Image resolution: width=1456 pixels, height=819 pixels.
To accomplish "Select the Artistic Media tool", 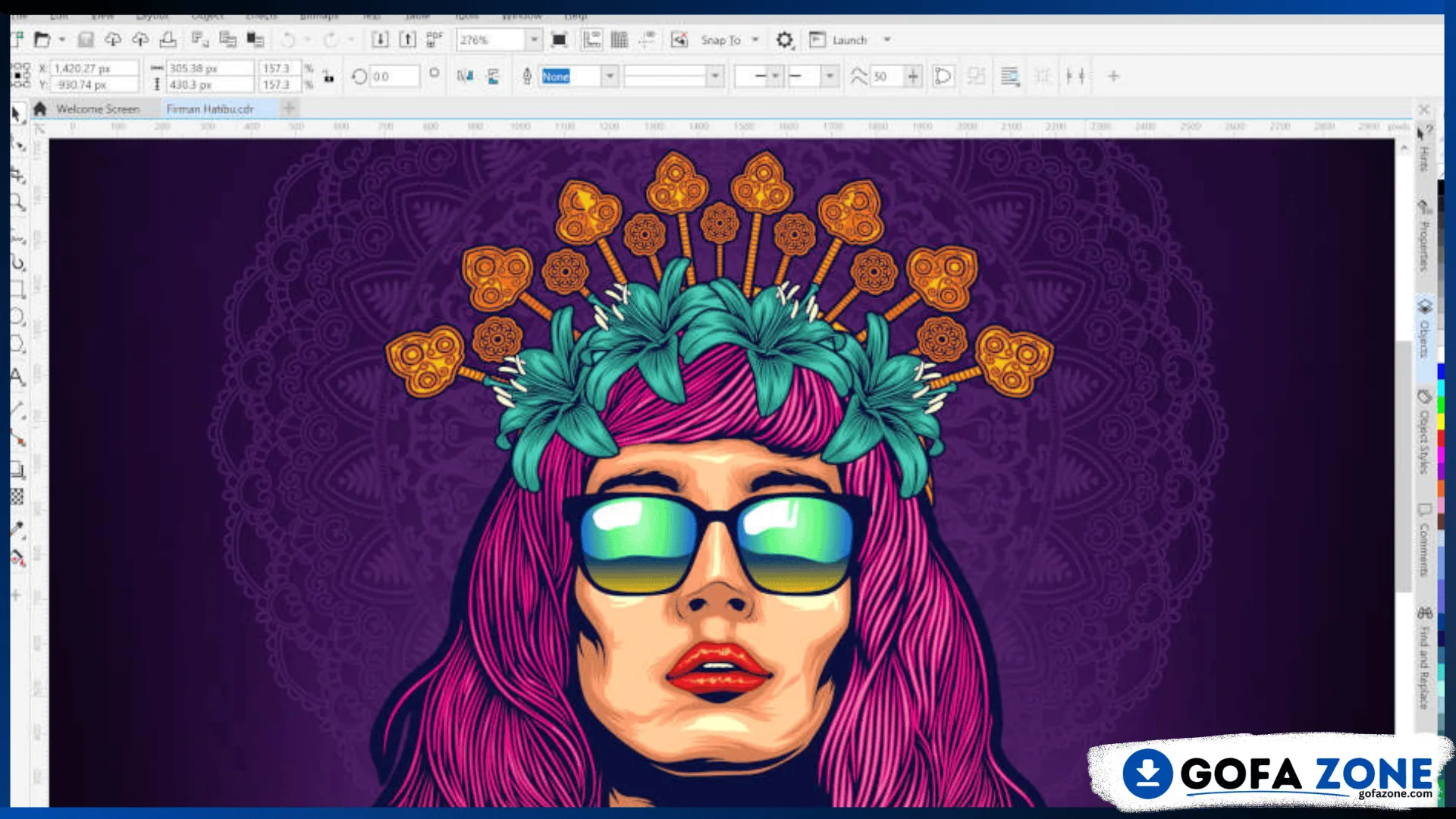I will (17, 262).
